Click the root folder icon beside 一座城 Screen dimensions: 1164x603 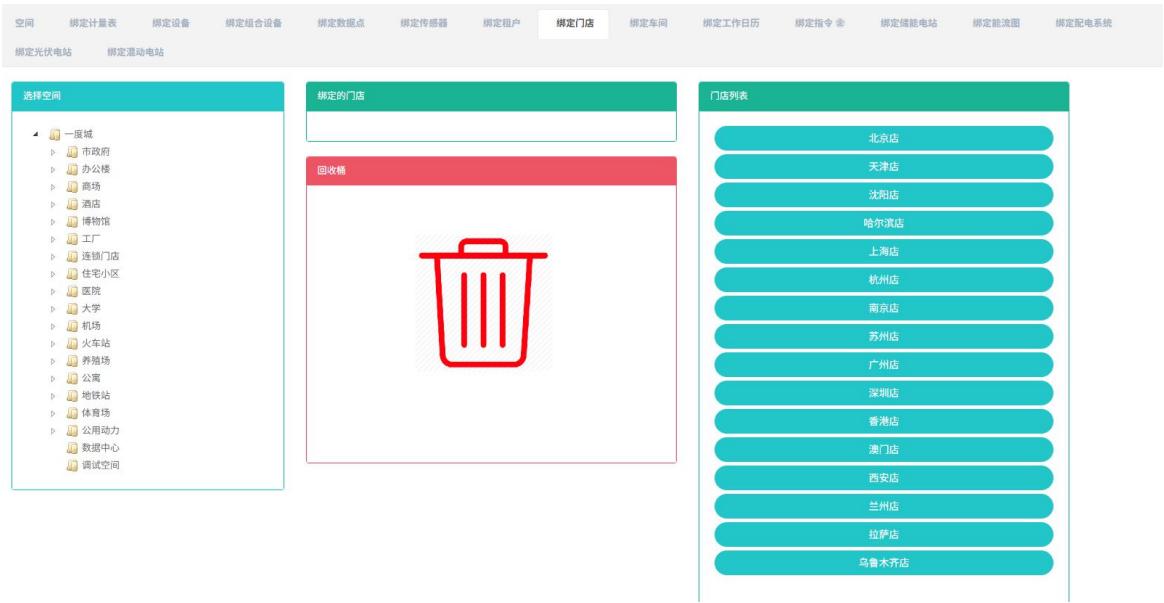55,134
